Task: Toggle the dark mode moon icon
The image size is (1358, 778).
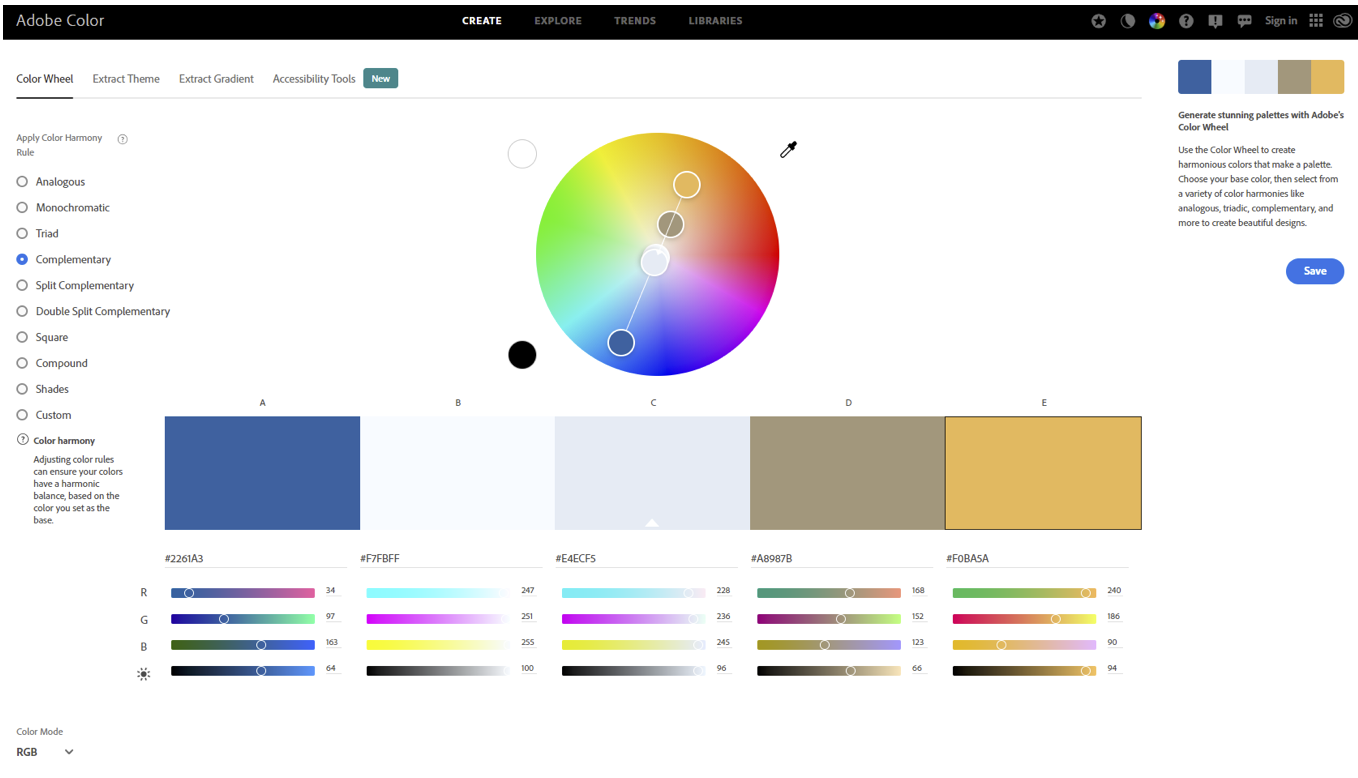Action: (x=1128, y=21)
